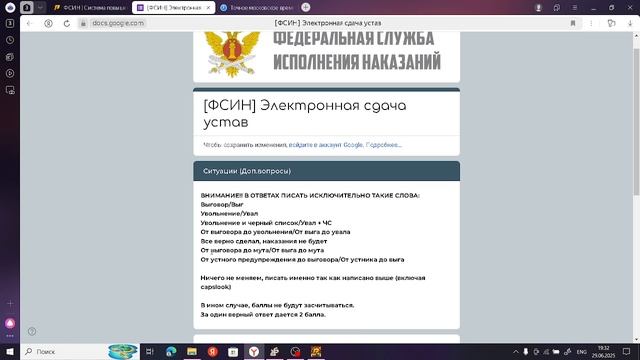Viewport: 640px width, 360px height.
Task: Click the docs.google.com address field
Action: [x=118, y=23]
